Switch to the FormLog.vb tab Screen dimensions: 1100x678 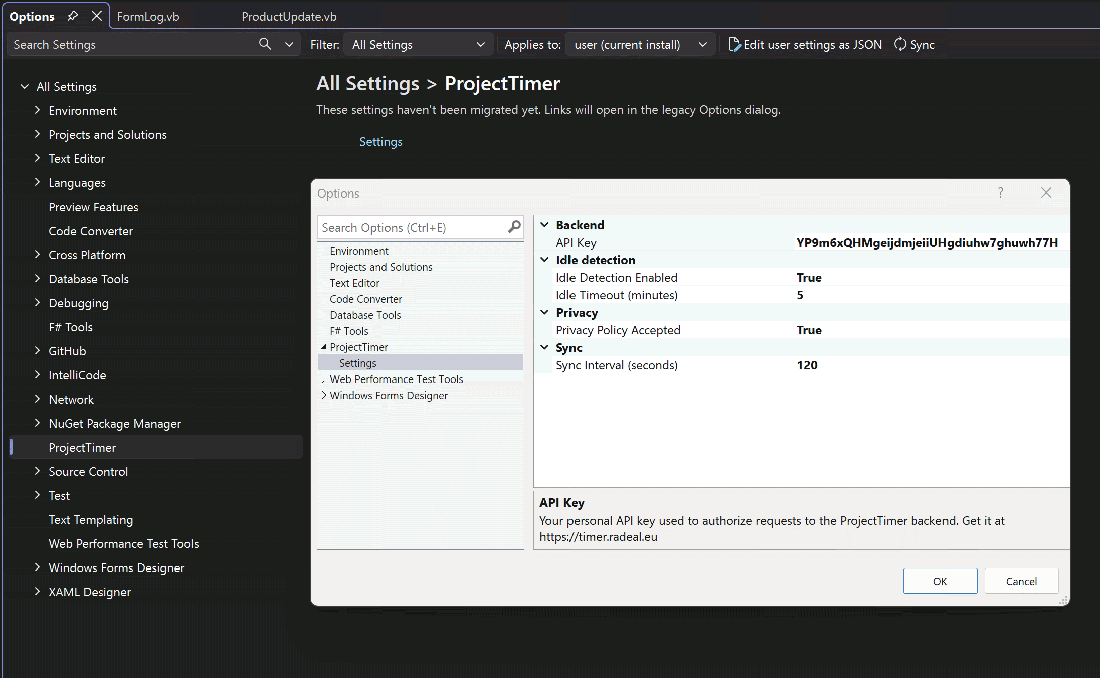(x=148, y=16)
